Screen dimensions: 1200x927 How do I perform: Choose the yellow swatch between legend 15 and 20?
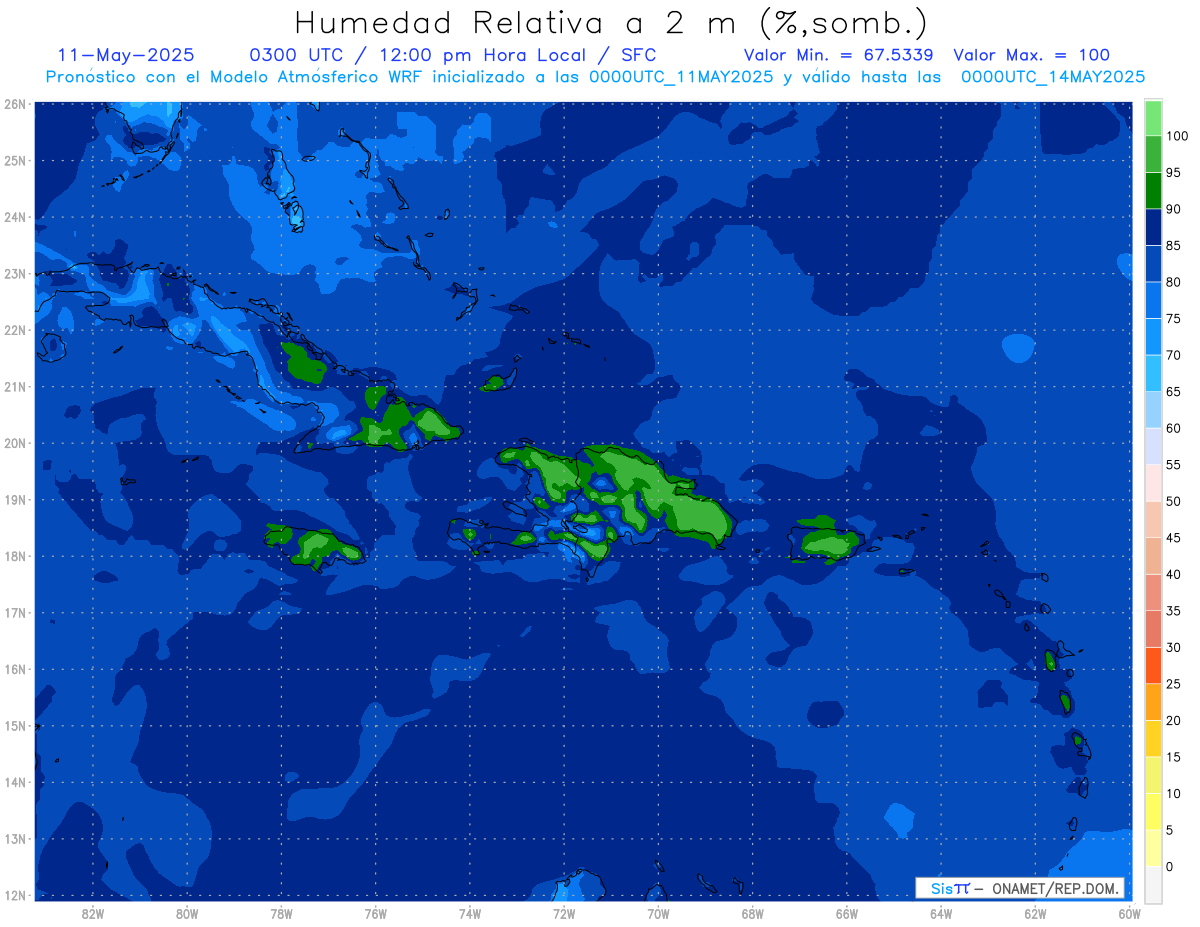click(1153, 738)
